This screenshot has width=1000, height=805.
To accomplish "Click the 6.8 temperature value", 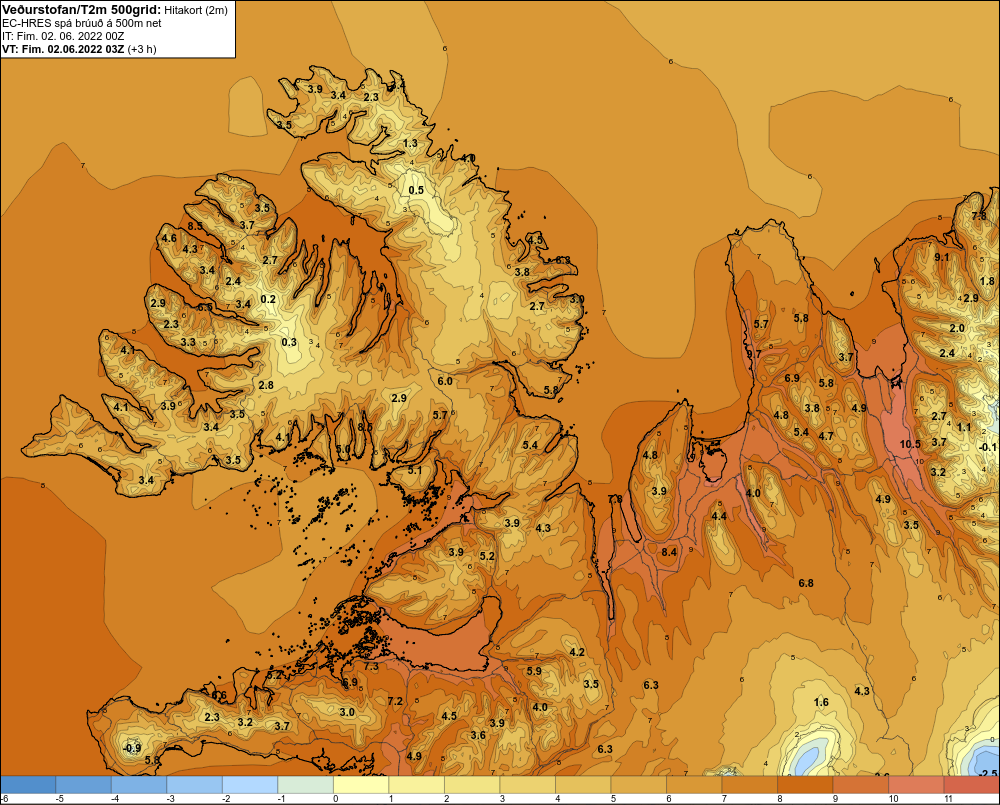I will 806,583.
